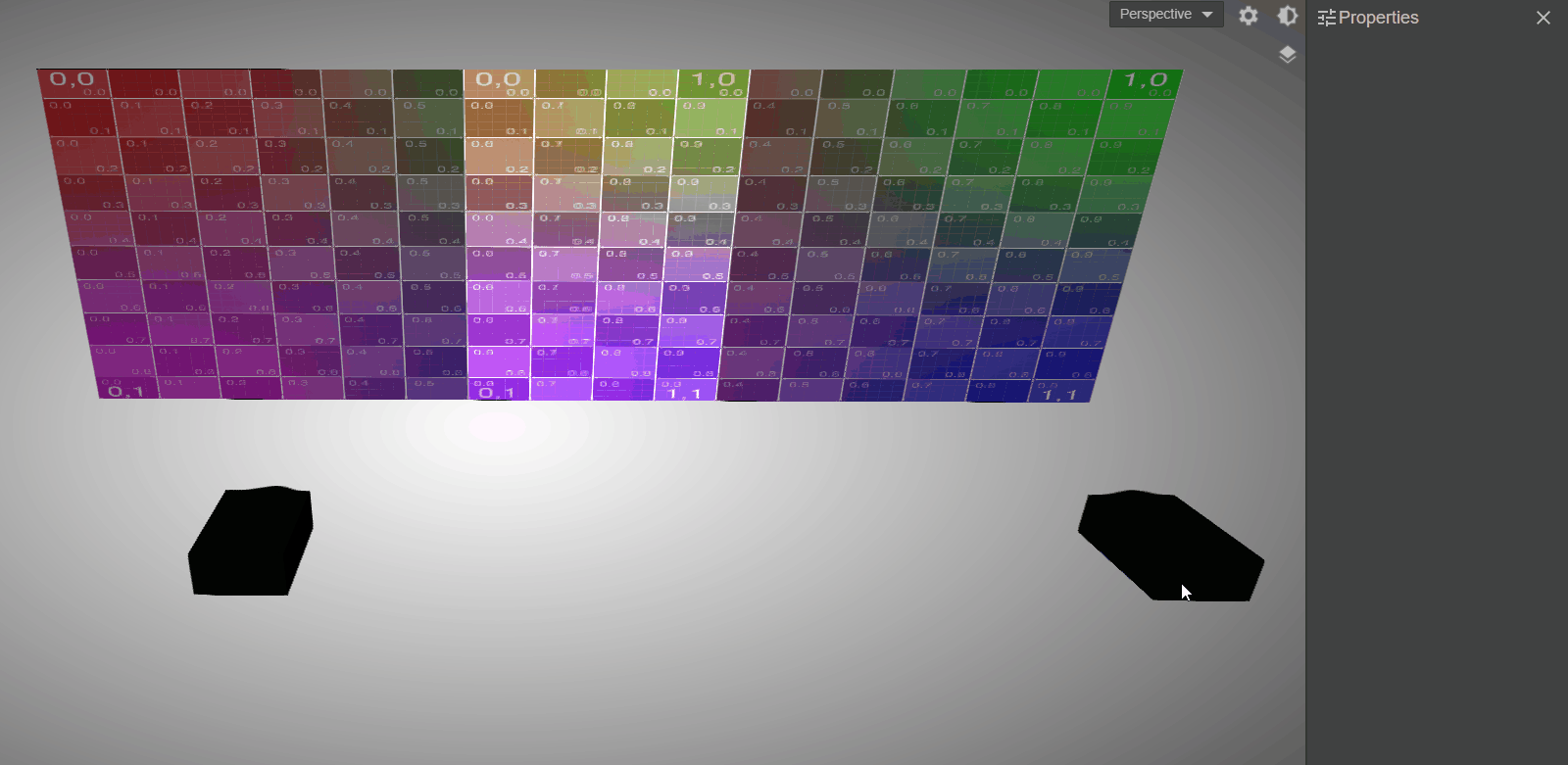
Task: Click the empty Properties panel body
Action: [1437, 392]
